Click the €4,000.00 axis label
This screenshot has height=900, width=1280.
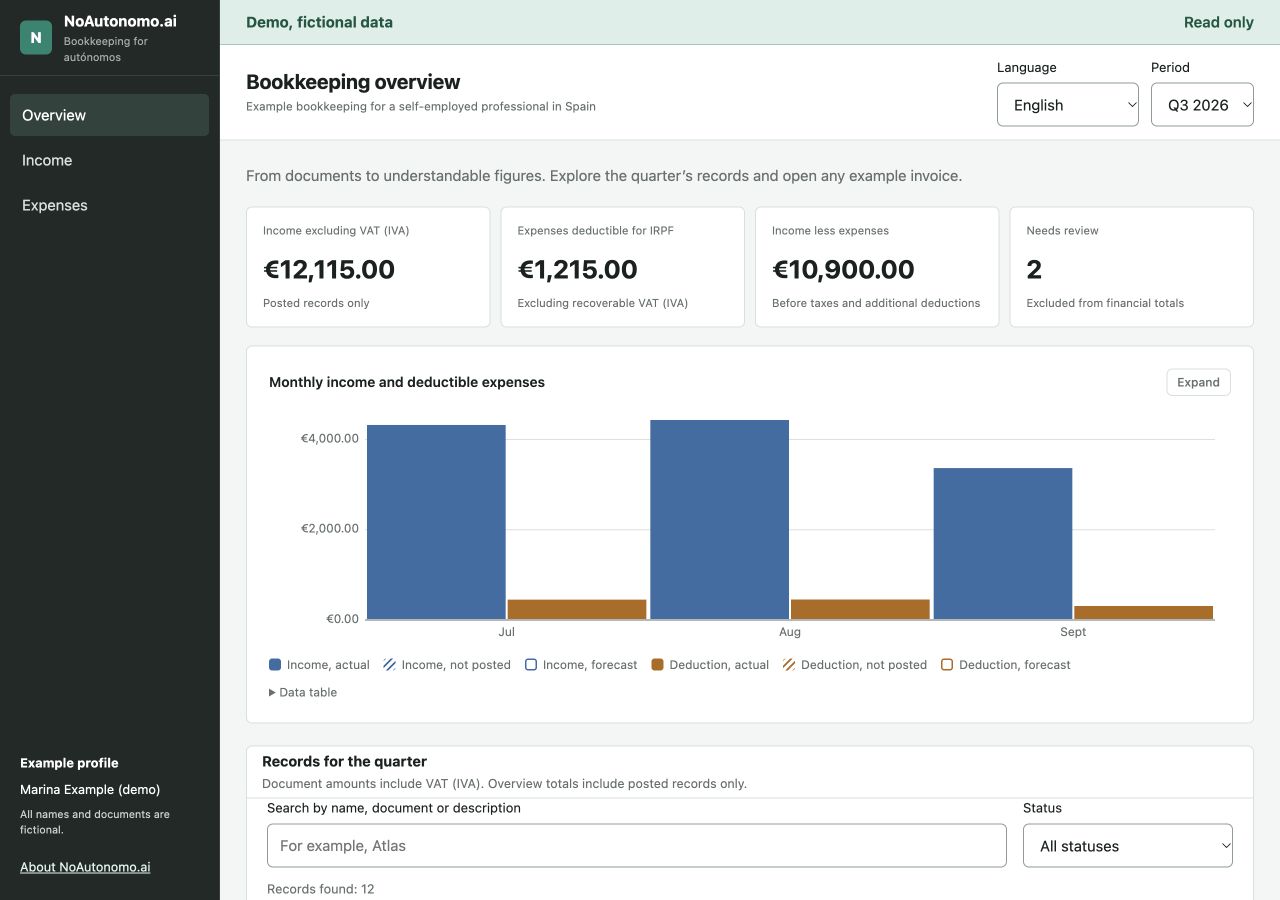(x=330, y=438)
